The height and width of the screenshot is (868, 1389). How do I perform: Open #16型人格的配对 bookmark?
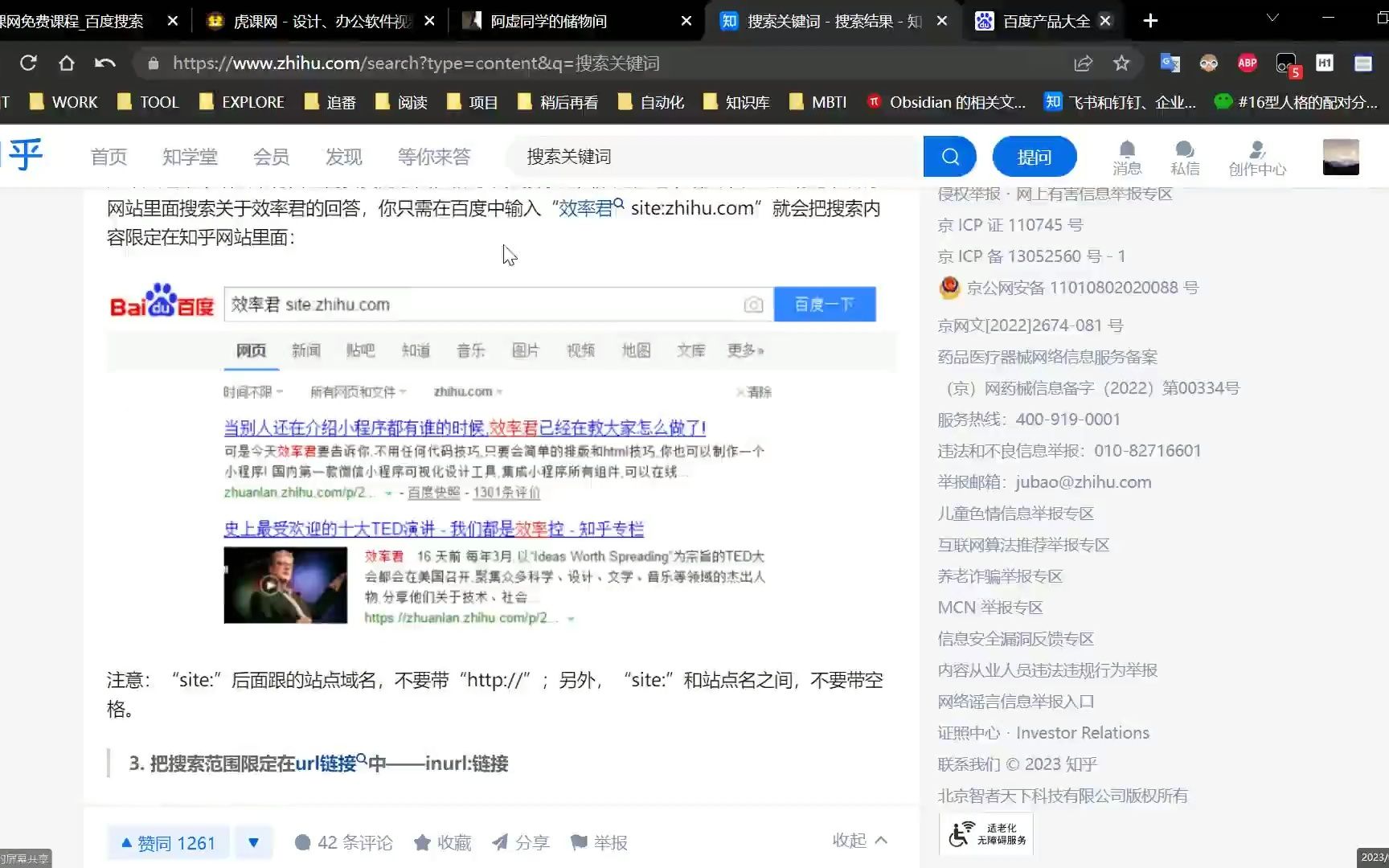[x=1296, y=102]
